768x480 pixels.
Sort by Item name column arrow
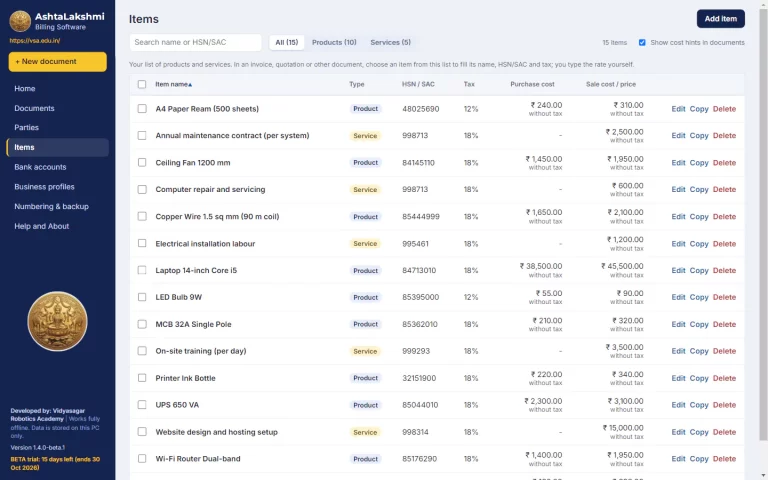190,85
